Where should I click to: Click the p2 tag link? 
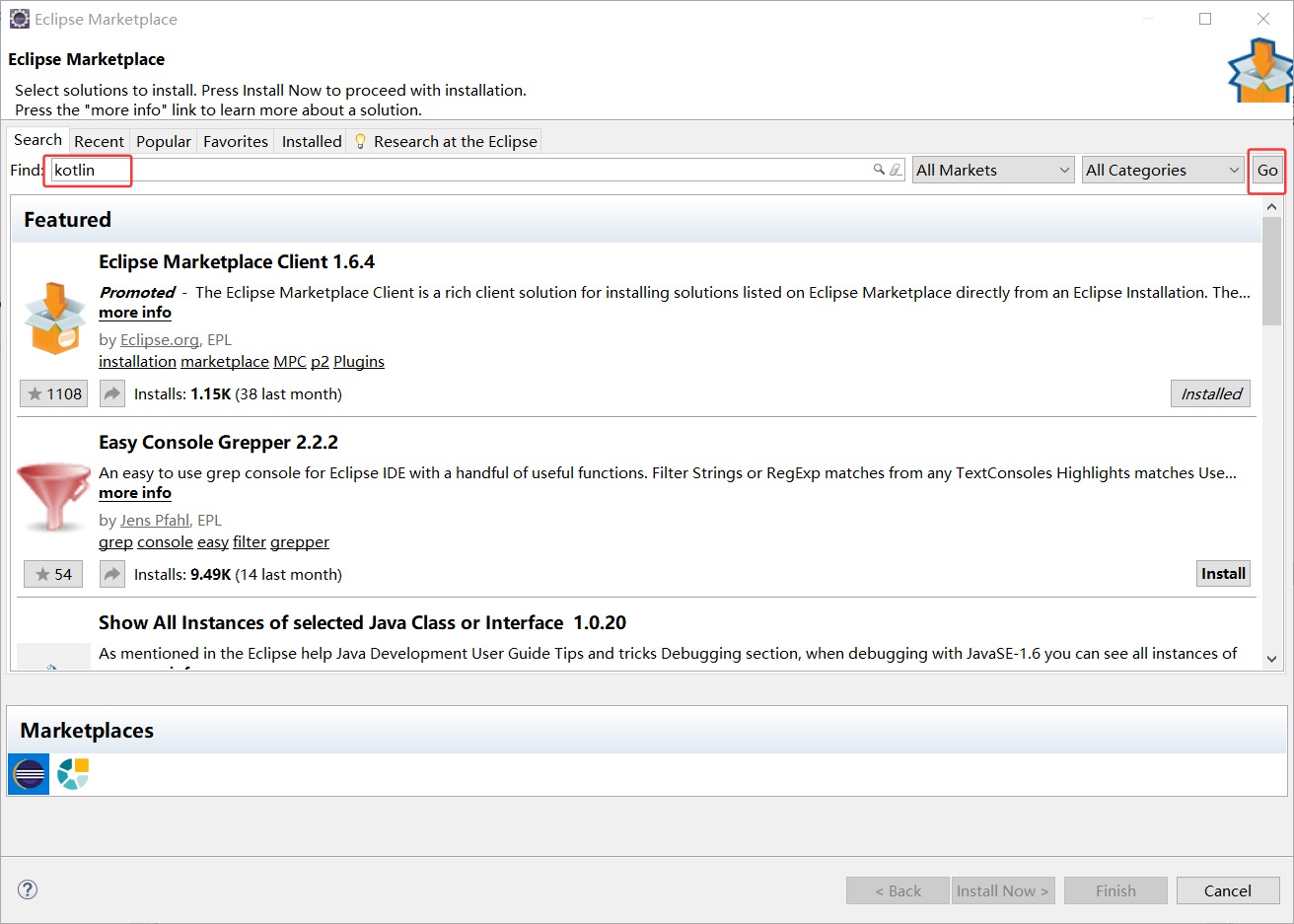click(x=320, y=362)
